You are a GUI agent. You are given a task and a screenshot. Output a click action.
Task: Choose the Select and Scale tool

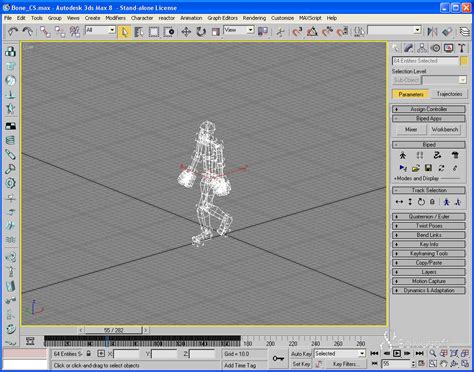[216, 32]
